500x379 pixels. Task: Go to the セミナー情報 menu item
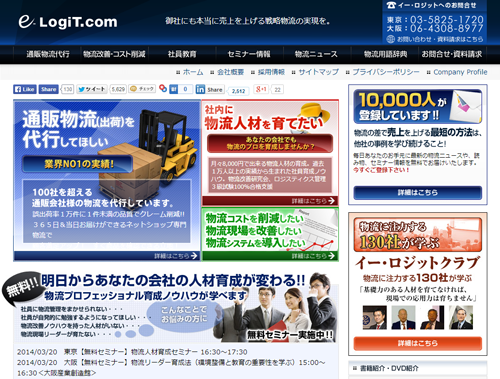tap(249, 54)
